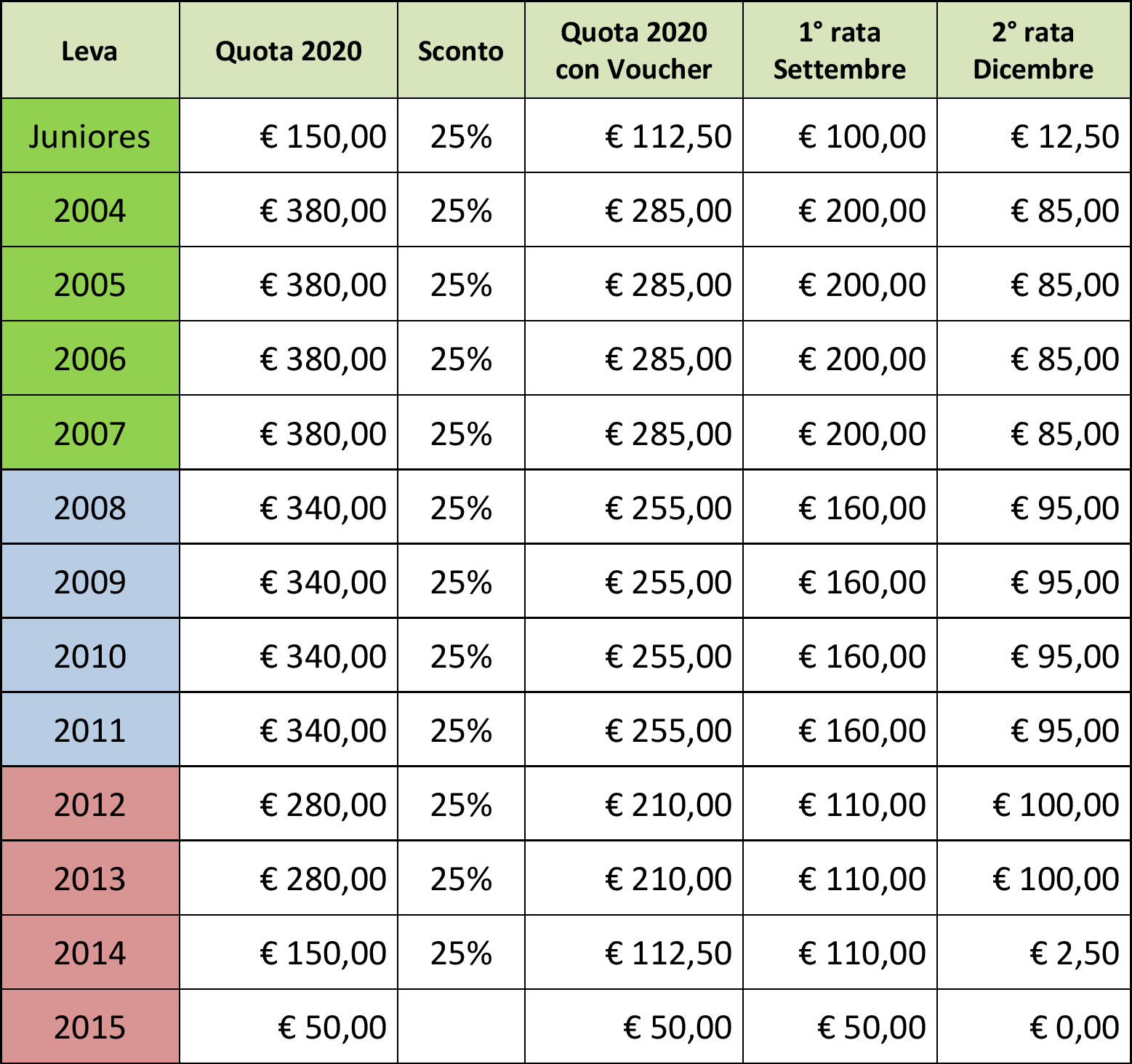
Task: Click the € 0,00 cell for 2015
Action: [x=1034, y=1026]
